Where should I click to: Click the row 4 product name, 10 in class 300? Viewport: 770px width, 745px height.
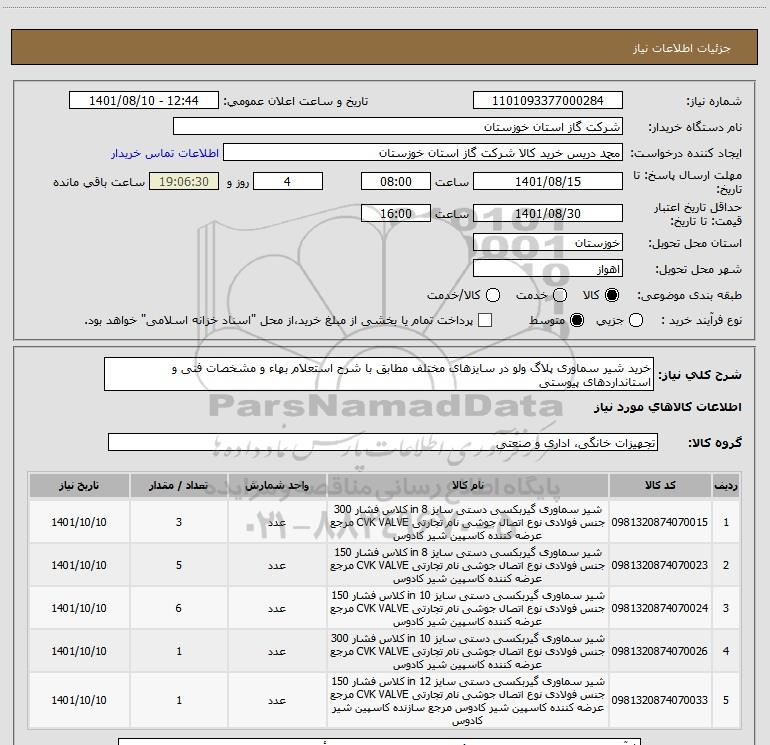468,651
